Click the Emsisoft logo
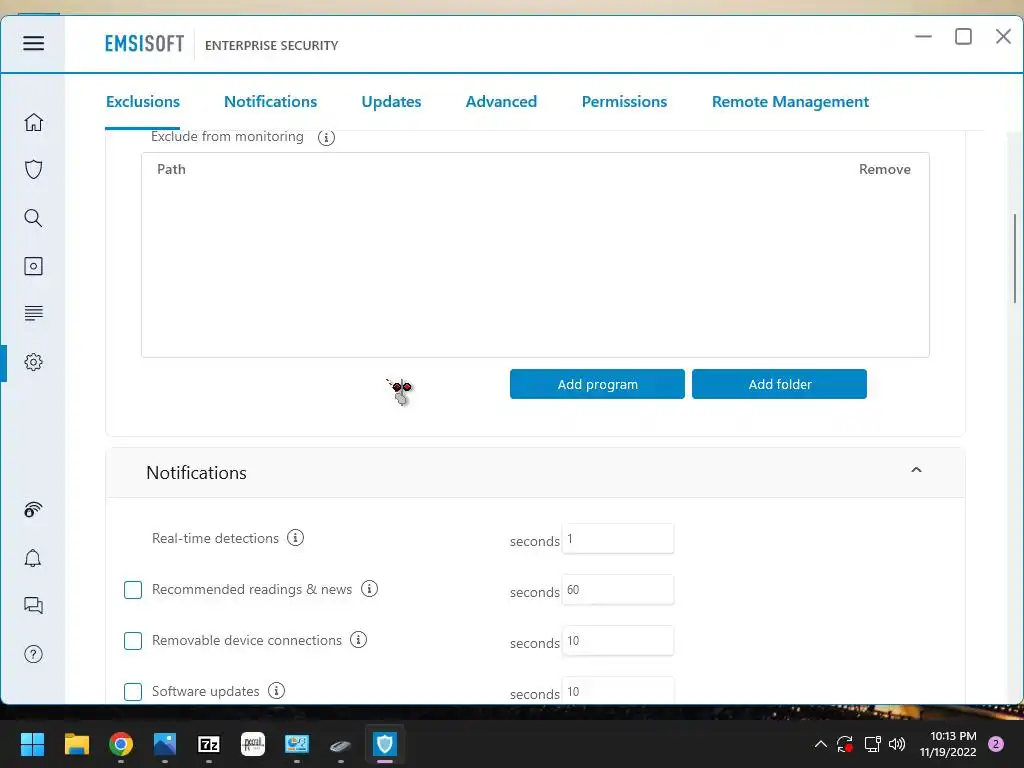Viewport: 1024px width, 768px height. point(144,44)
